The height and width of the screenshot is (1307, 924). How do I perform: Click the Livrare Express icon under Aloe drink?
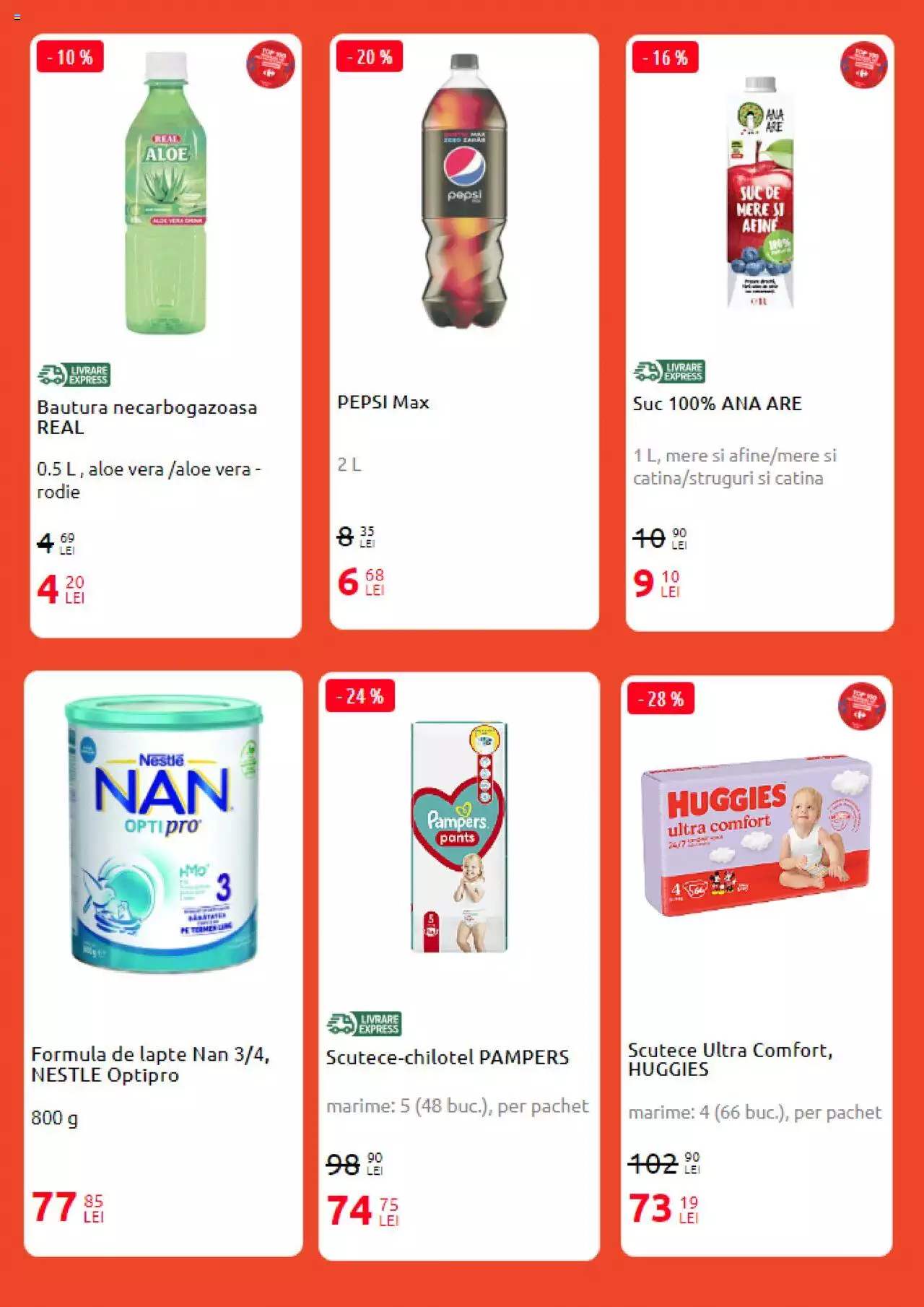coord(74,375)
